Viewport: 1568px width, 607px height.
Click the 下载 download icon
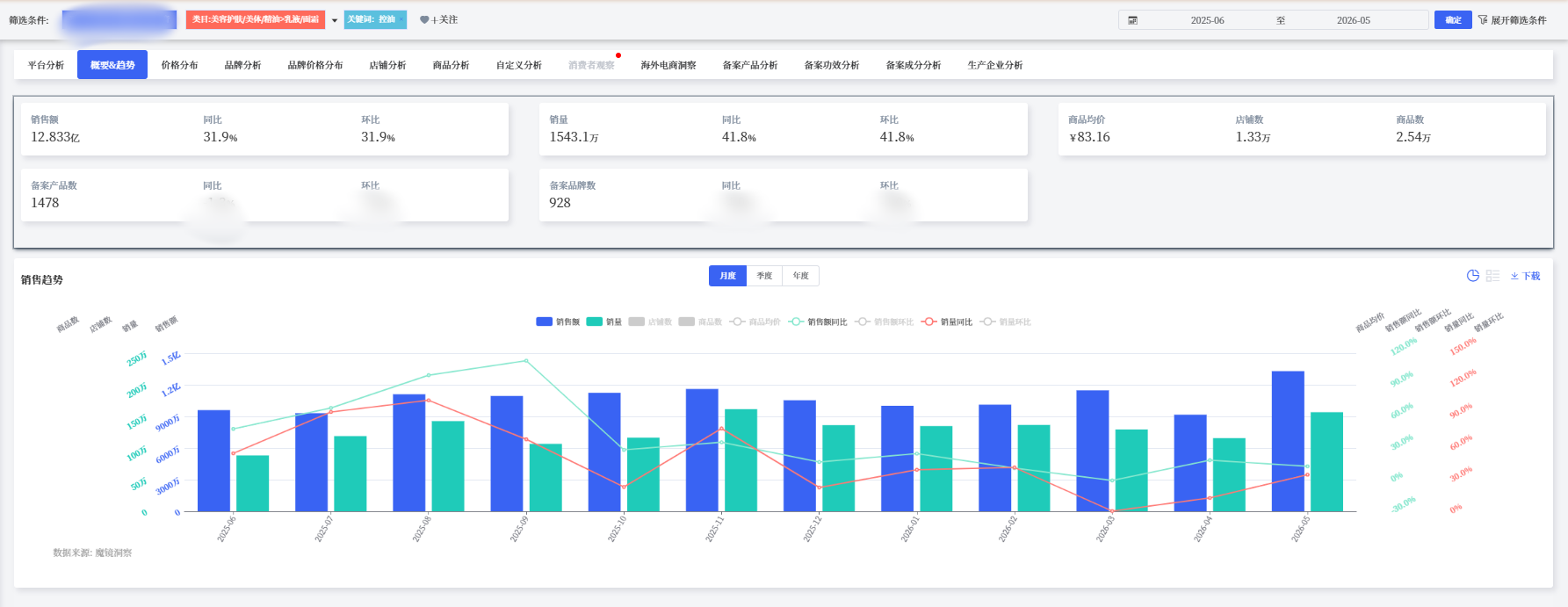click(x=1514, y=276)
